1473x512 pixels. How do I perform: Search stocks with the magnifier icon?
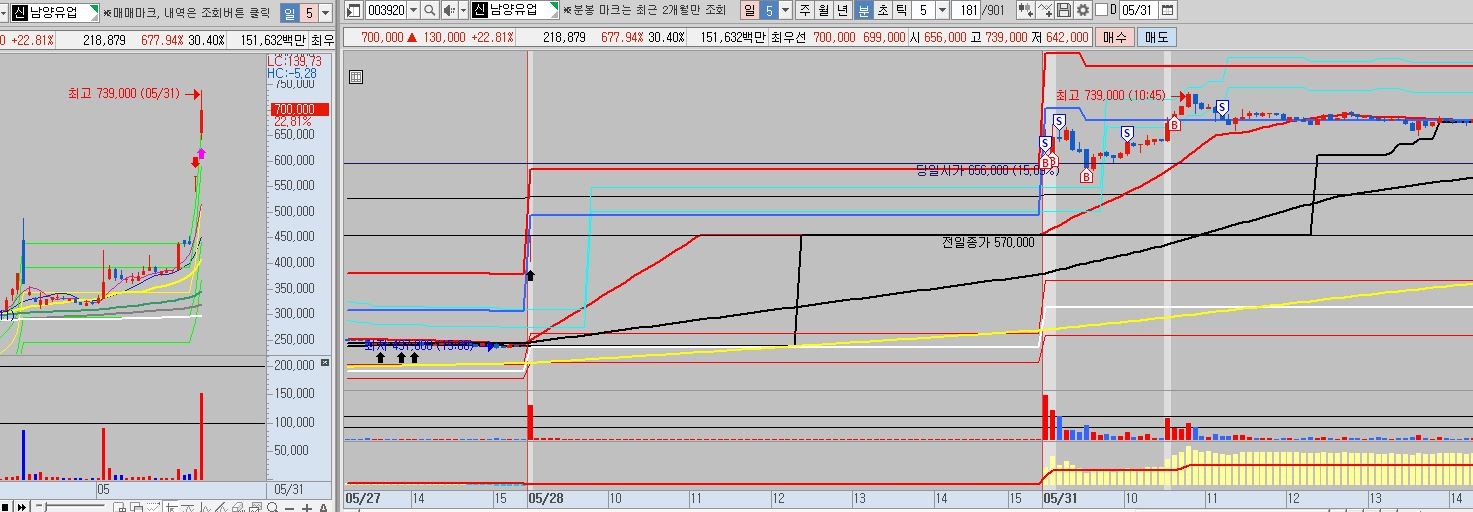pyautogui.click(x=430, y=10)
